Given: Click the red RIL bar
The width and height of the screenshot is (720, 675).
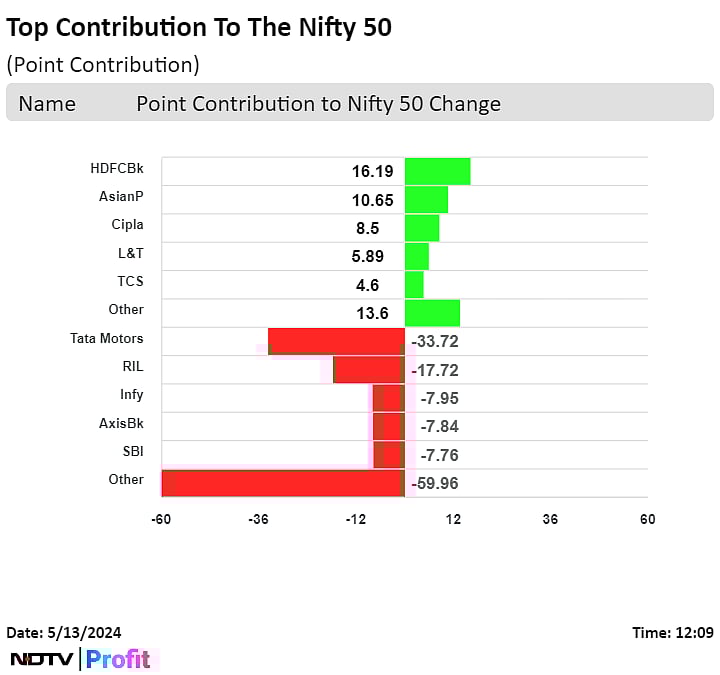Looking at the screenshot, I should click(368, 369).
